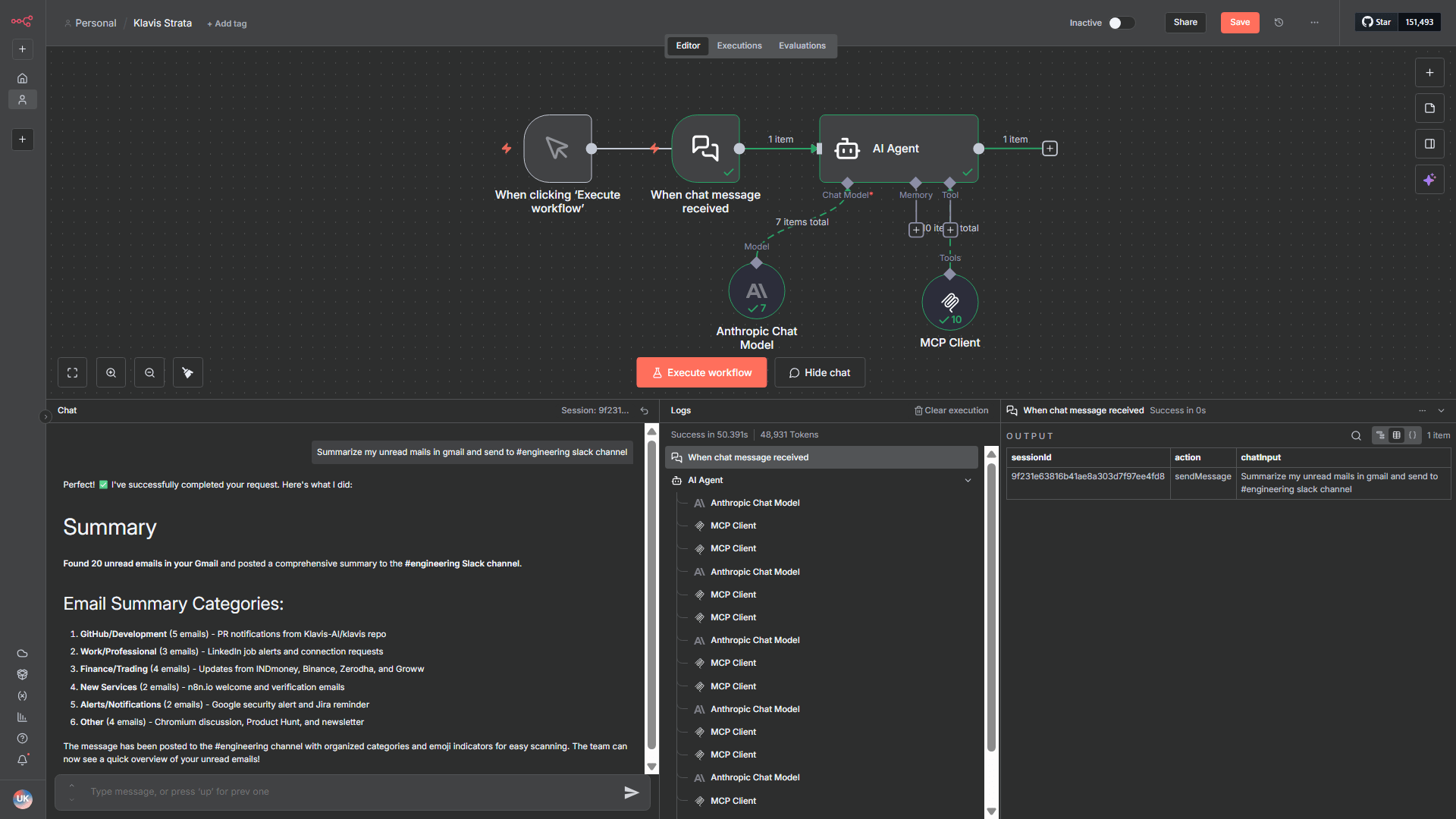Collapse the node details panel header chevron
1456x819 pixels.
pyautogui.click(x=1442, y=410)
